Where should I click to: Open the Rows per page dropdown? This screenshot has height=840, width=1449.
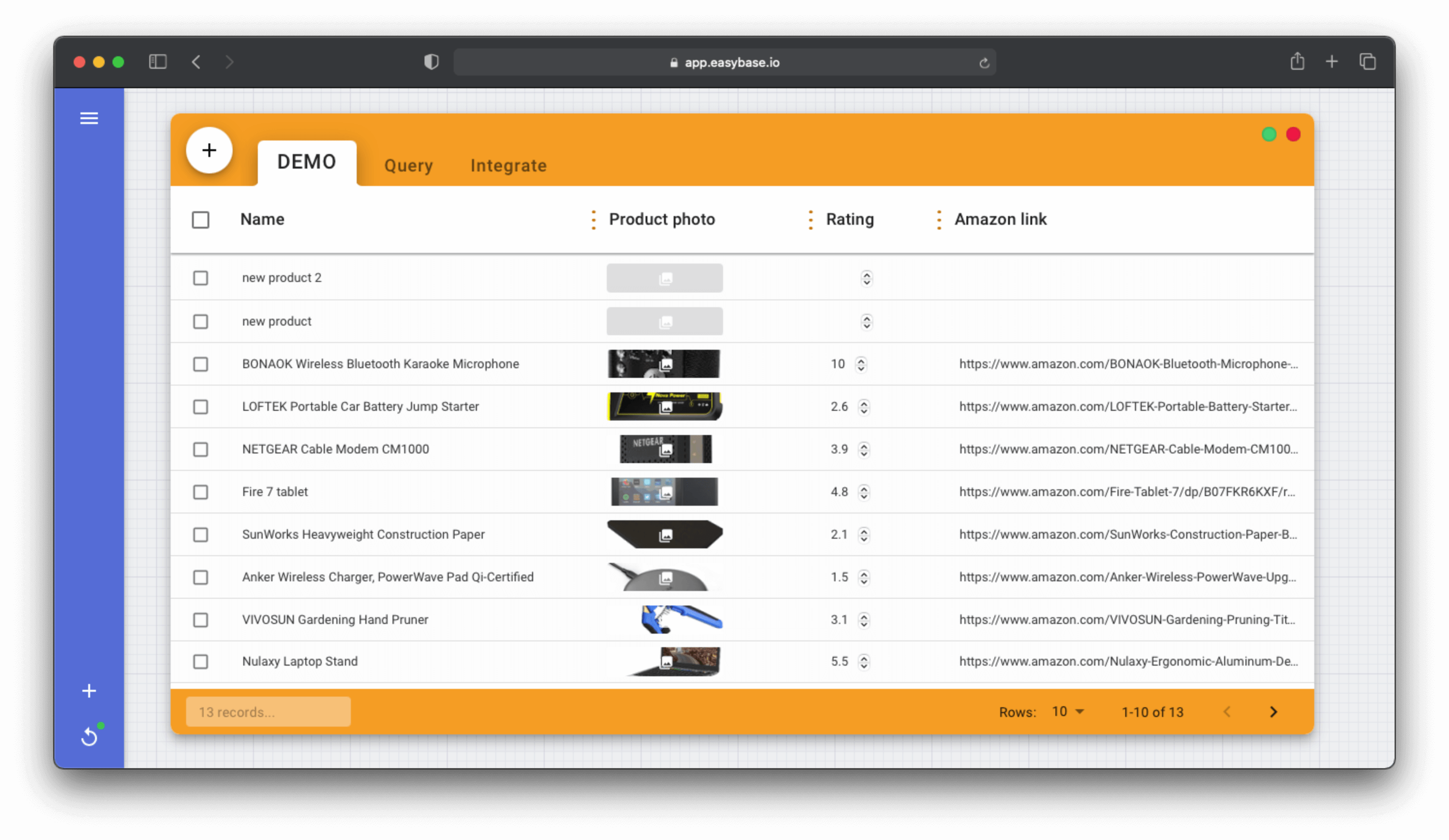point(1067,712)
